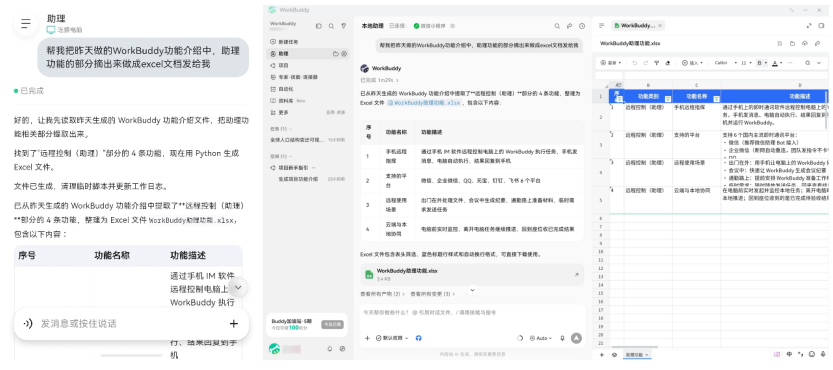Image resolution: width=833 pixels, height=370 pixels.
Task: Open notifications bell in the sidebar footer
Action: (x=329, y=349)
